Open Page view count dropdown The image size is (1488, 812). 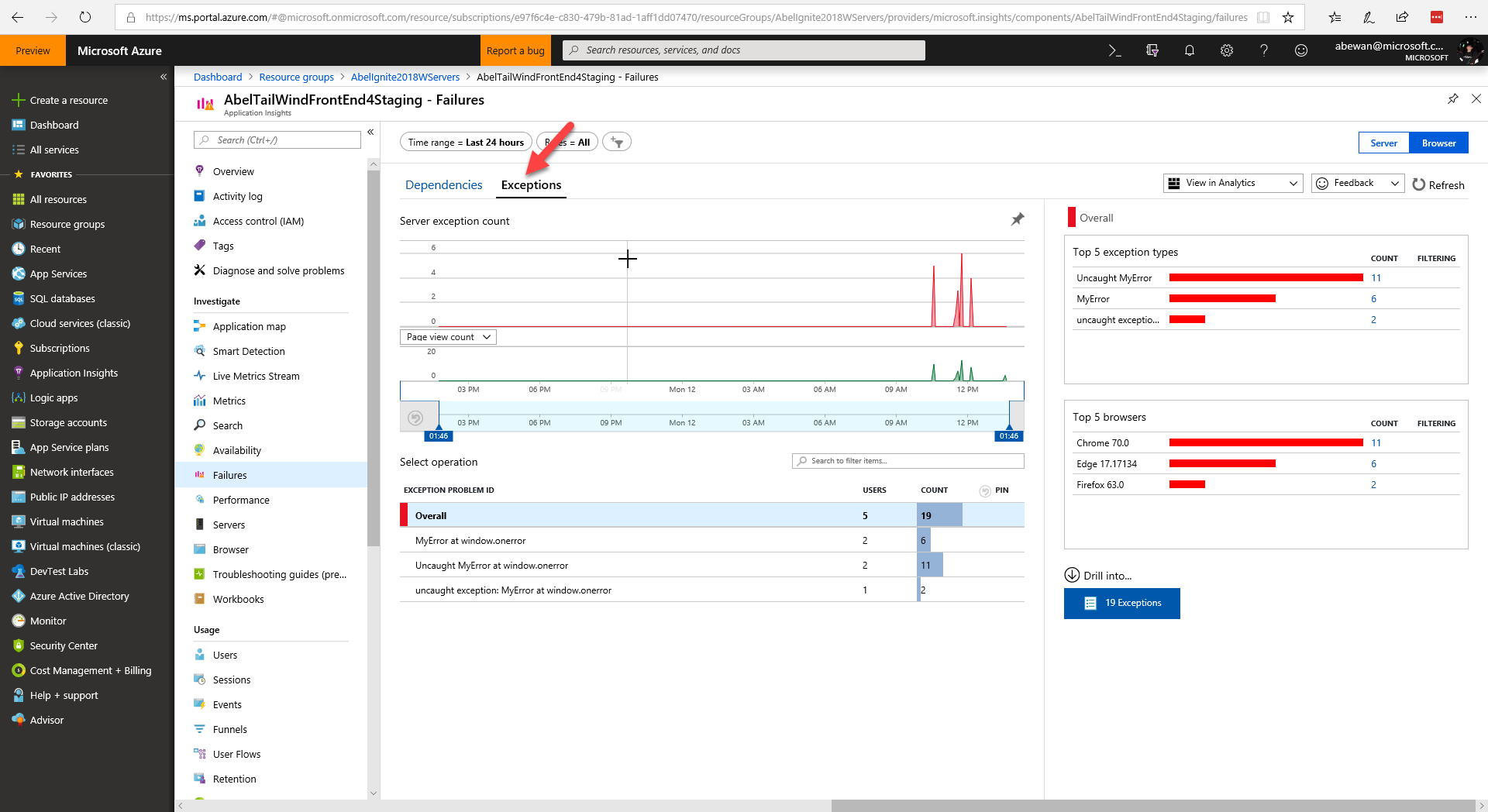[448, 337]
